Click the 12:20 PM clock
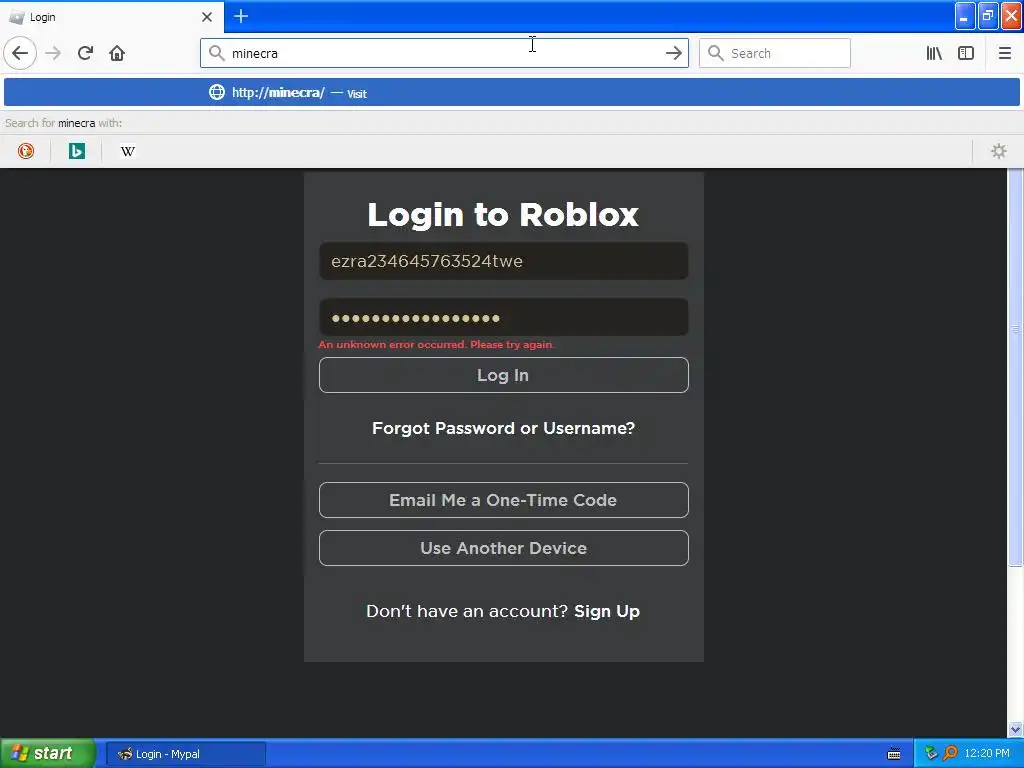 987,754
